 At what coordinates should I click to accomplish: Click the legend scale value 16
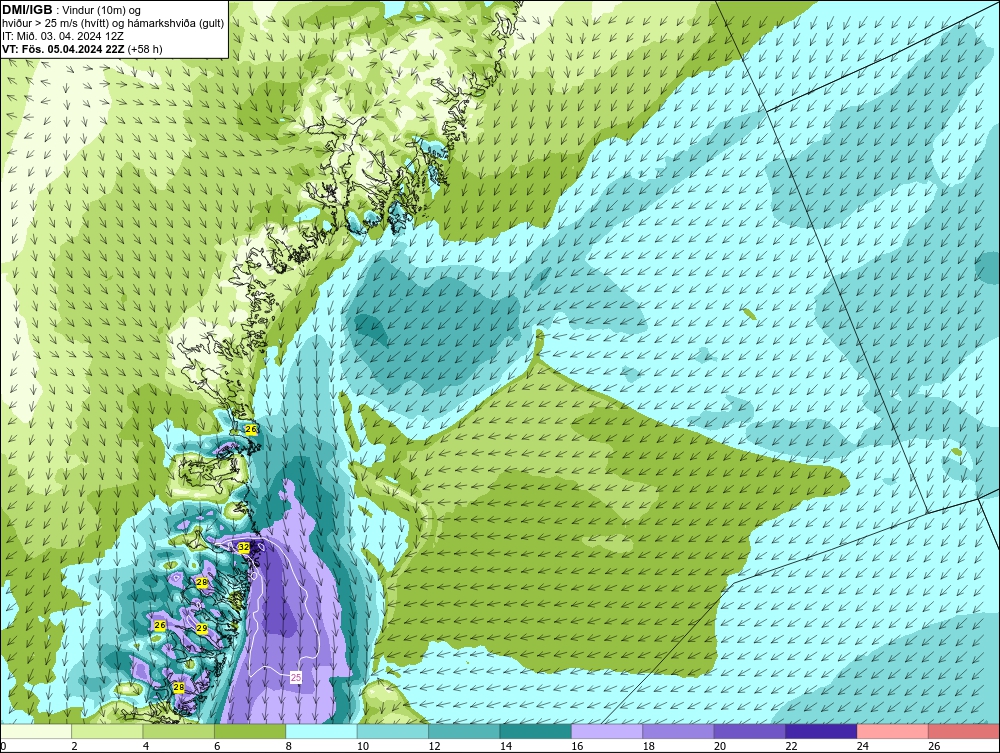click(x=577, y=746)
